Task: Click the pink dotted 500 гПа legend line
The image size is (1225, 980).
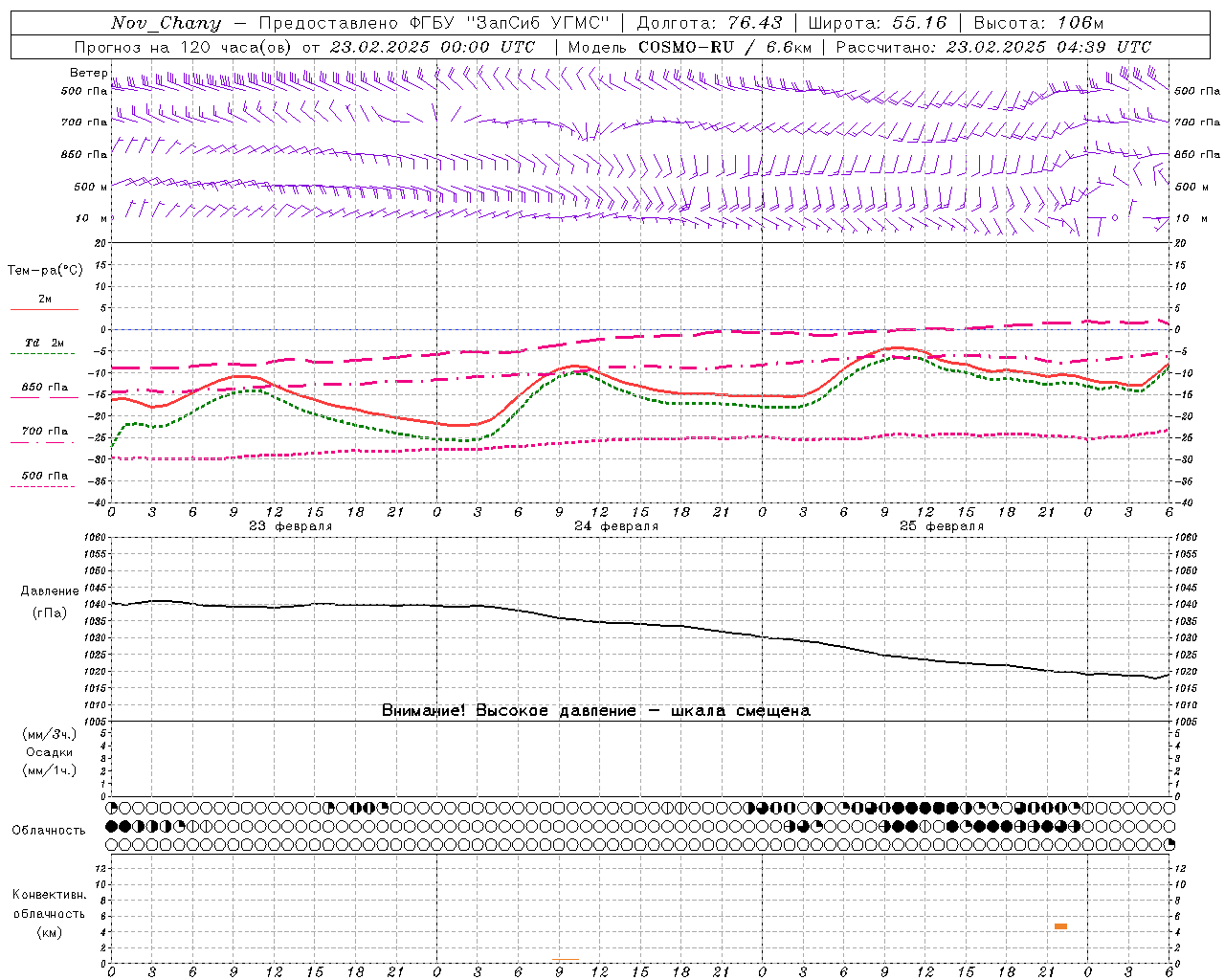Action: click(x=42, y=486)
